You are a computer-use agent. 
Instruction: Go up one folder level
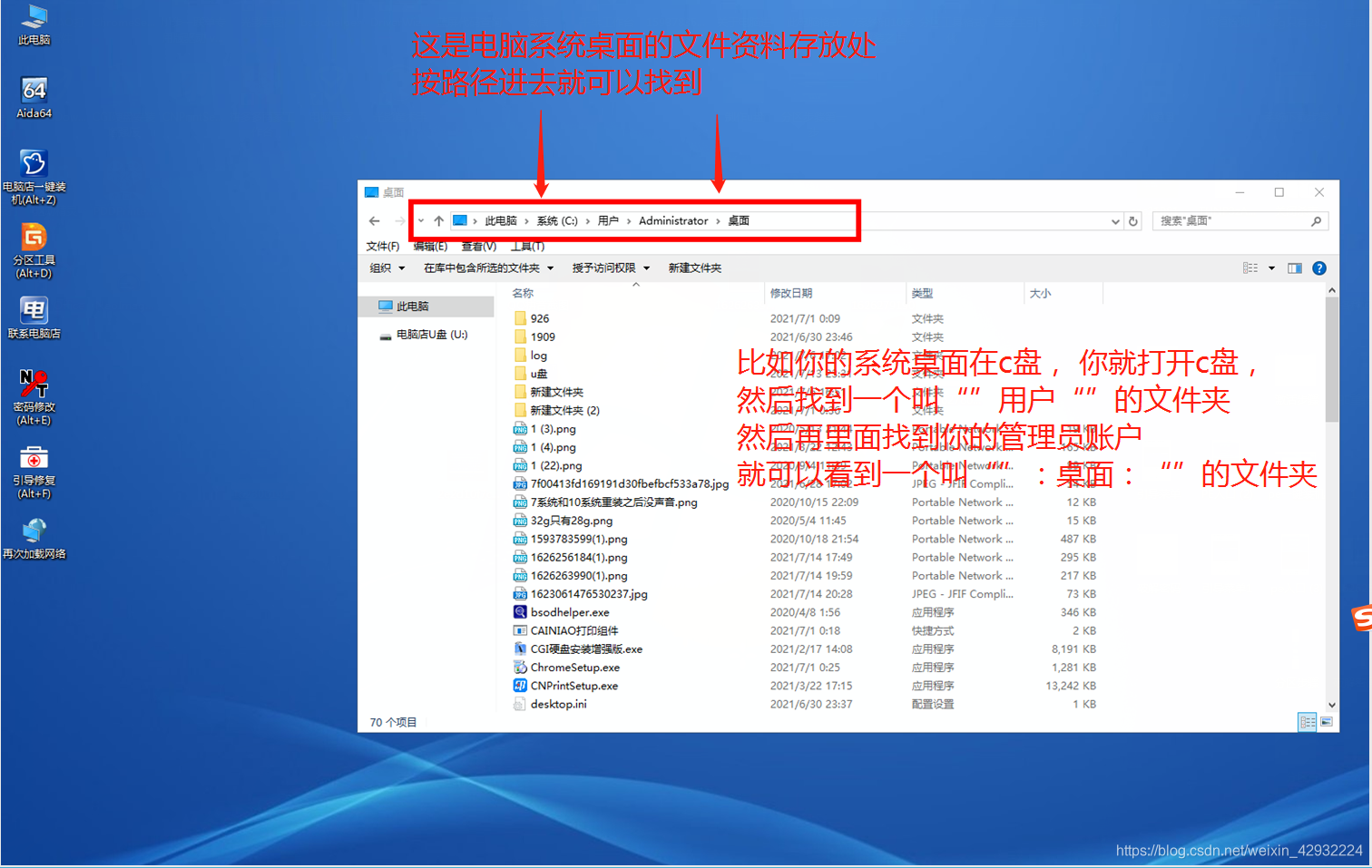(x=439, y=220)
